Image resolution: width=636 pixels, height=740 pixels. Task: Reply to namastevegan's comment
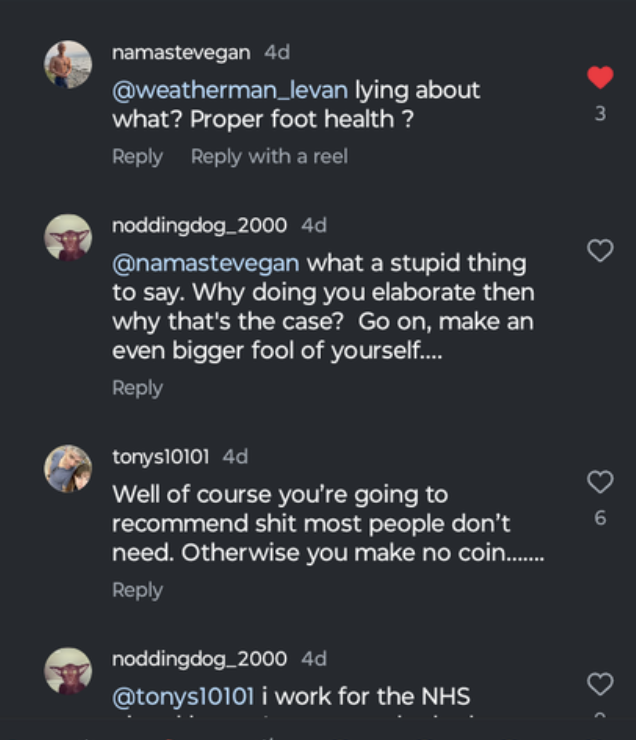pos(137,157)
